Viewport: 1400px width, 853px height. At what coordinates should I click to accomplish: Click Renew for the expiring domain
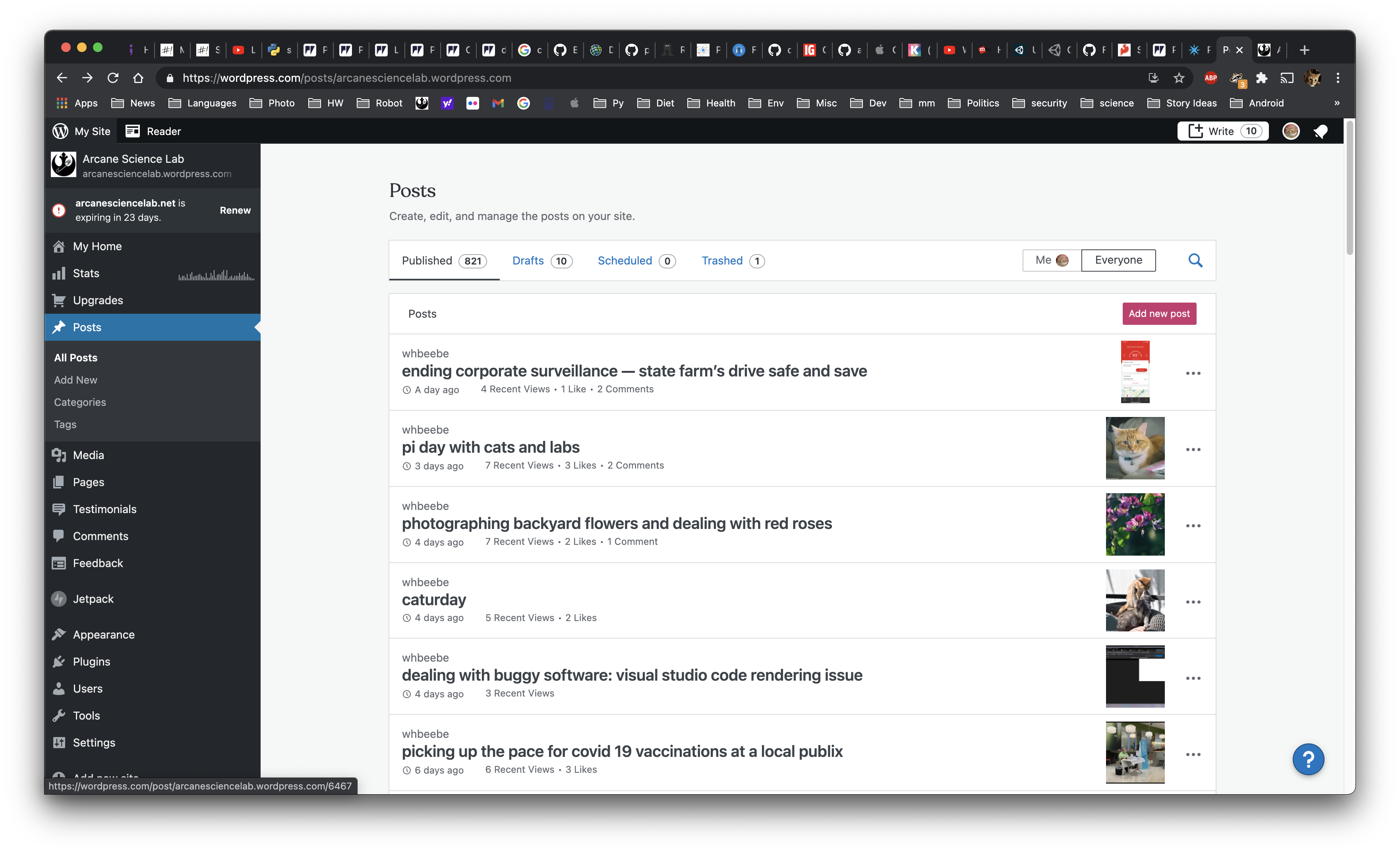tap(235, 210)
